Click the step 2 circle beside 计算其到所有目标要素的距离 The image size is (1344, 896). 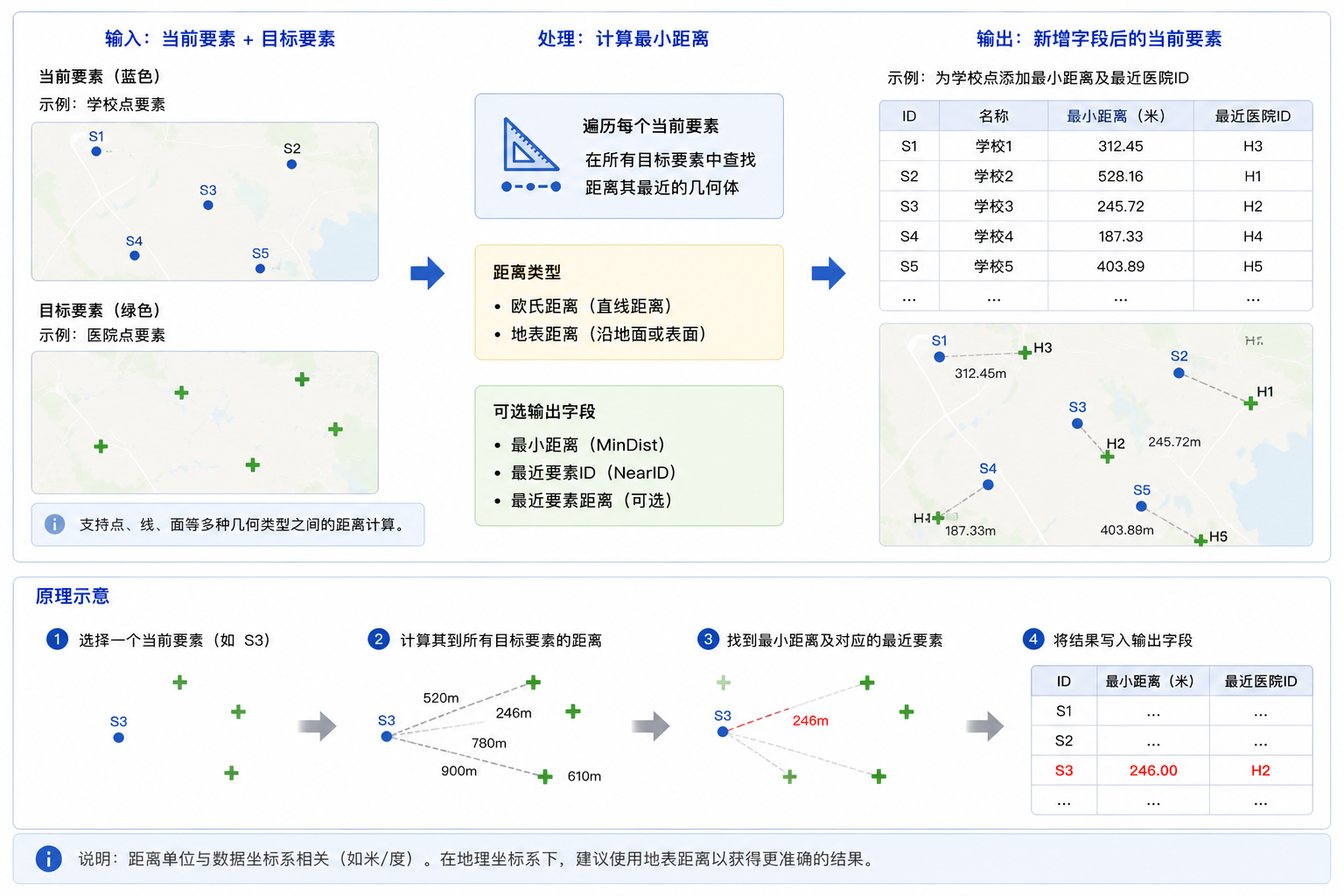(378, 639)
